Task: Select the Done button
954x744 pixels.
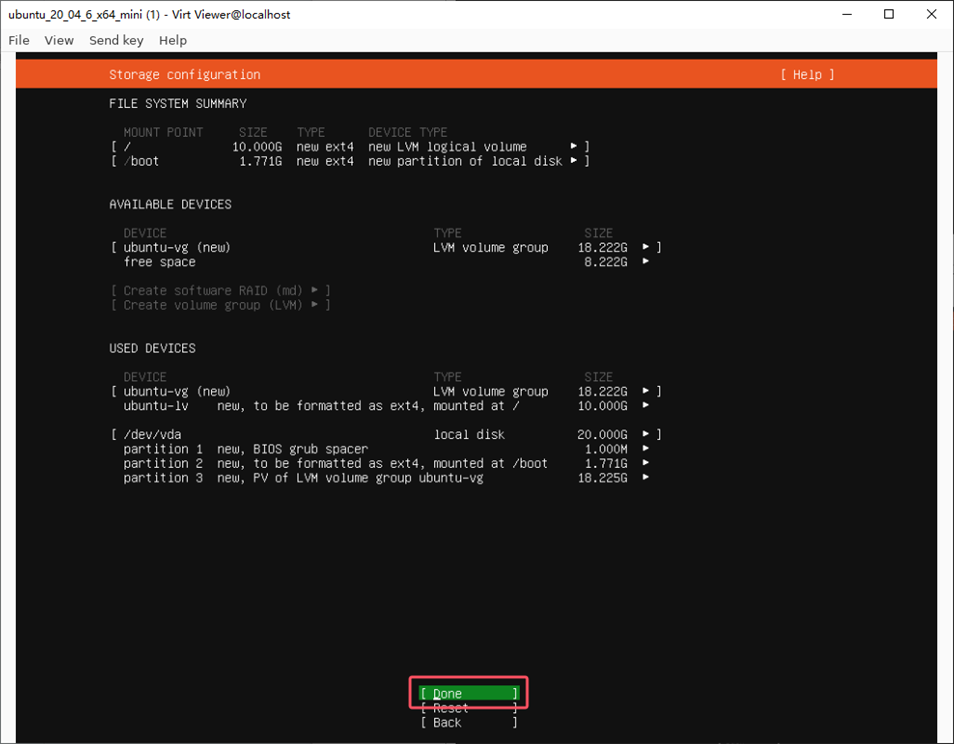Action: (x=469, y=694)
